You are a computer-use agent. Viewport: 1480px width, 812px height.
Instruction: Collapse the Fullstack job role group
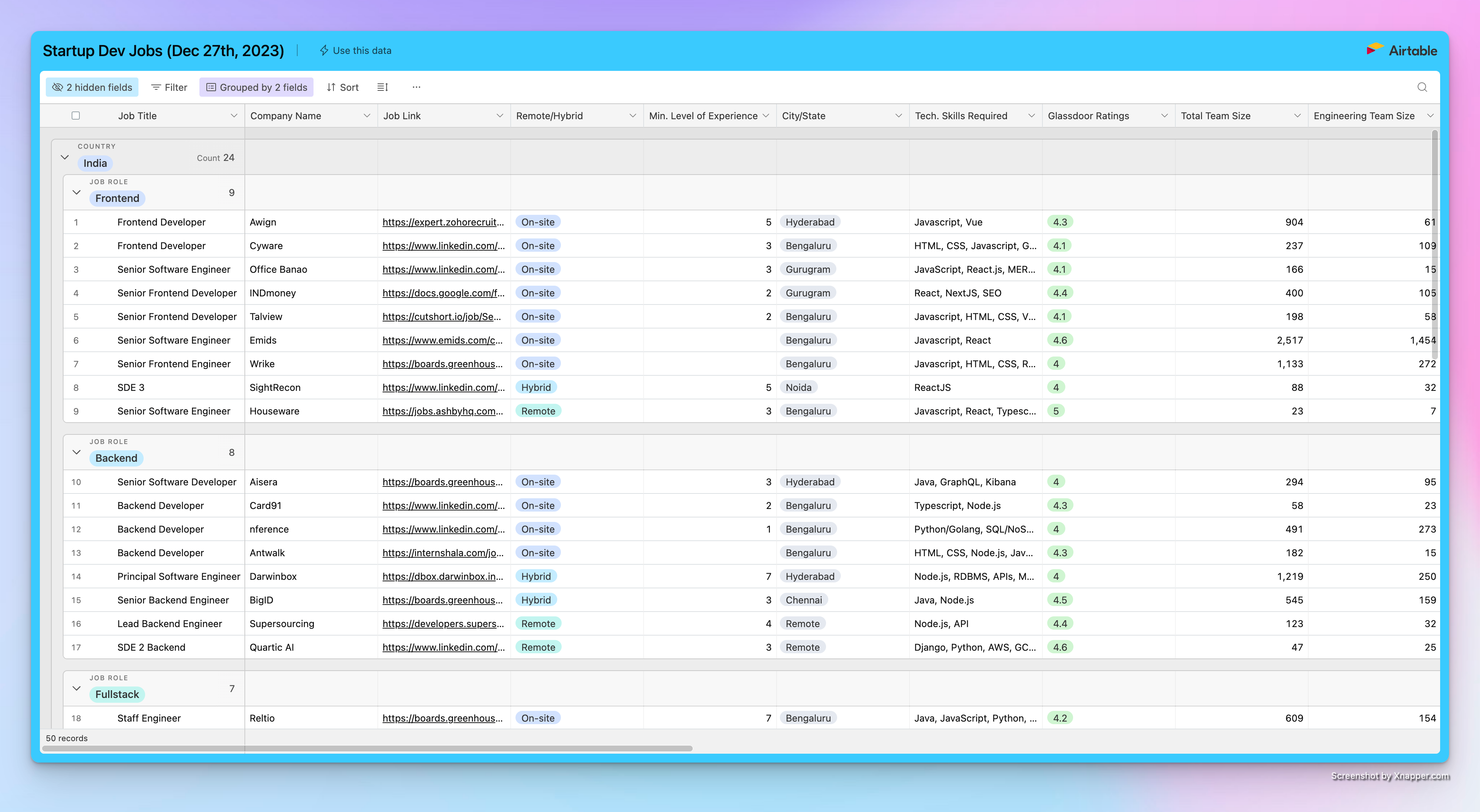76,688
